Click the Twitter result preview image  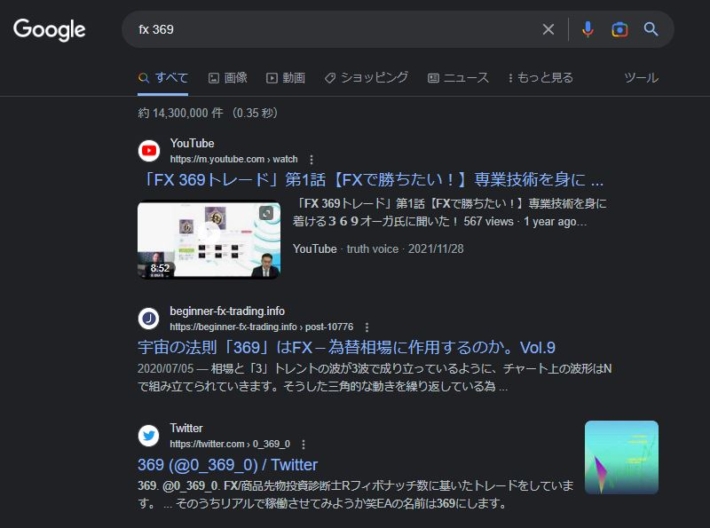[622, 457]
